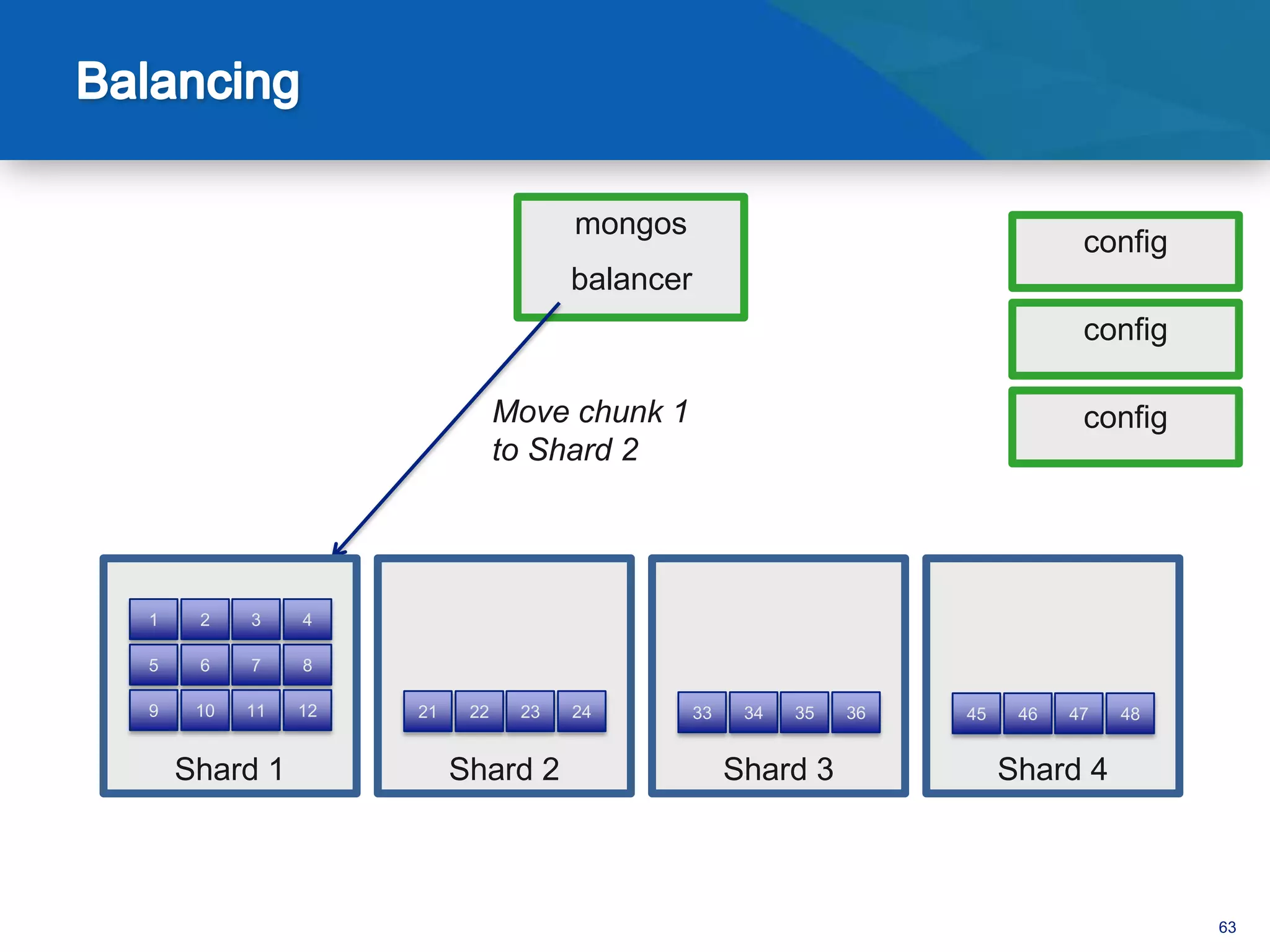Select chunk 45 in Shard 4
Screen dimensions: 1270x952
coord(976,714)
